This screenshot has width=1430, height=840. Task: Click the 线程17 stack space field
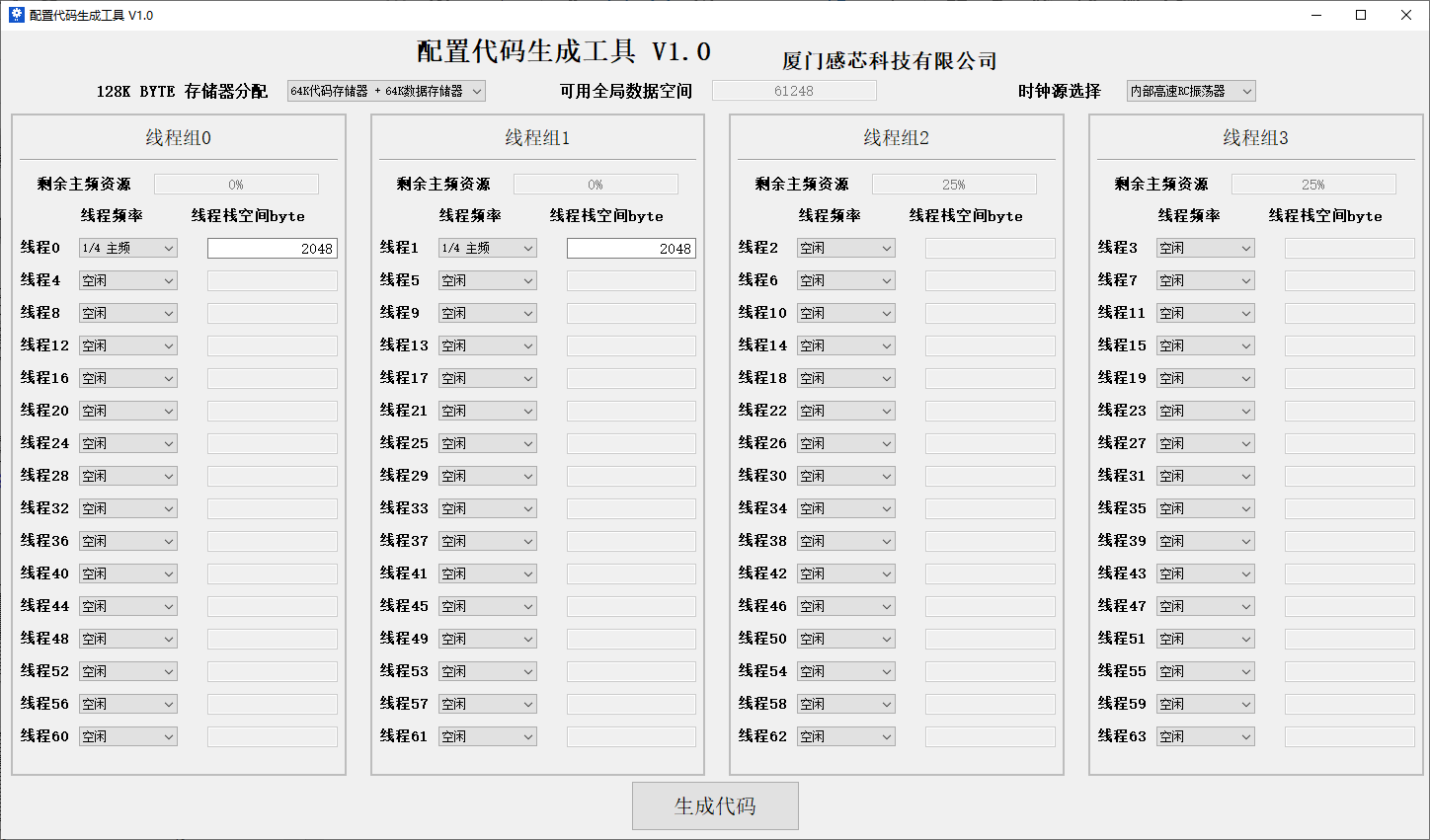click(x=631, y=379)
